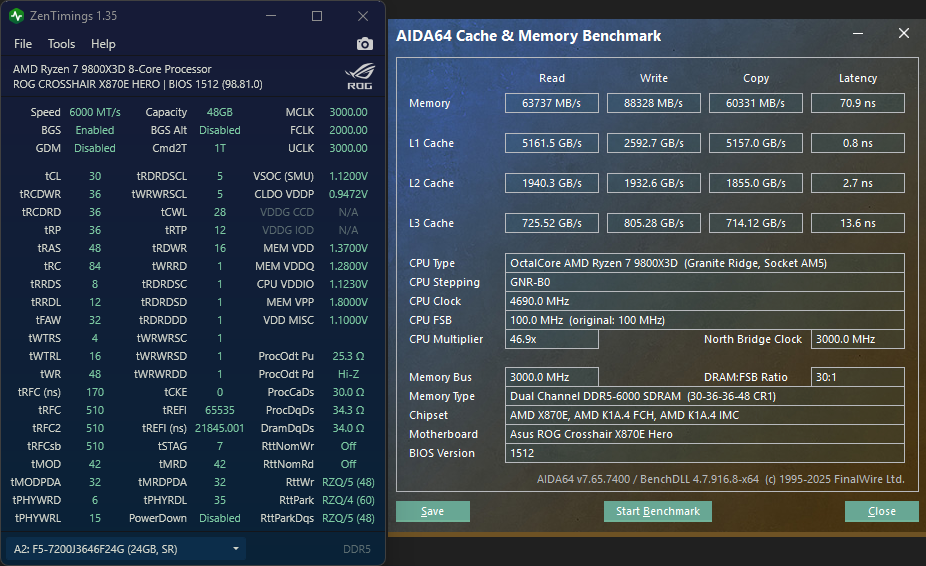Click the FCLK value 2000.00

pyautogui.click(x=348, y=130)
